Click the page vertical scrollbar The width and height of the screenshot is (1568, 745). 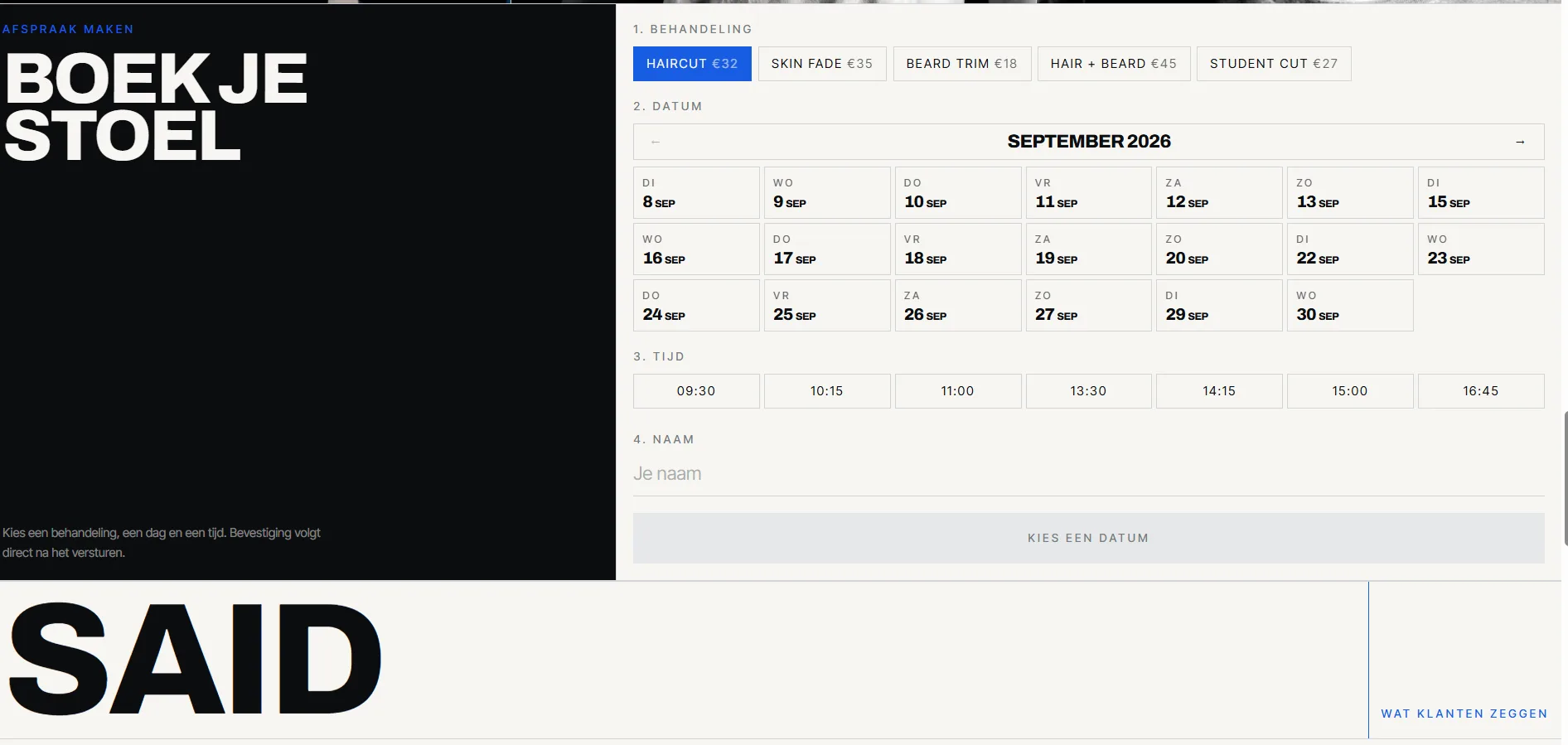[x=1565, y=477]
